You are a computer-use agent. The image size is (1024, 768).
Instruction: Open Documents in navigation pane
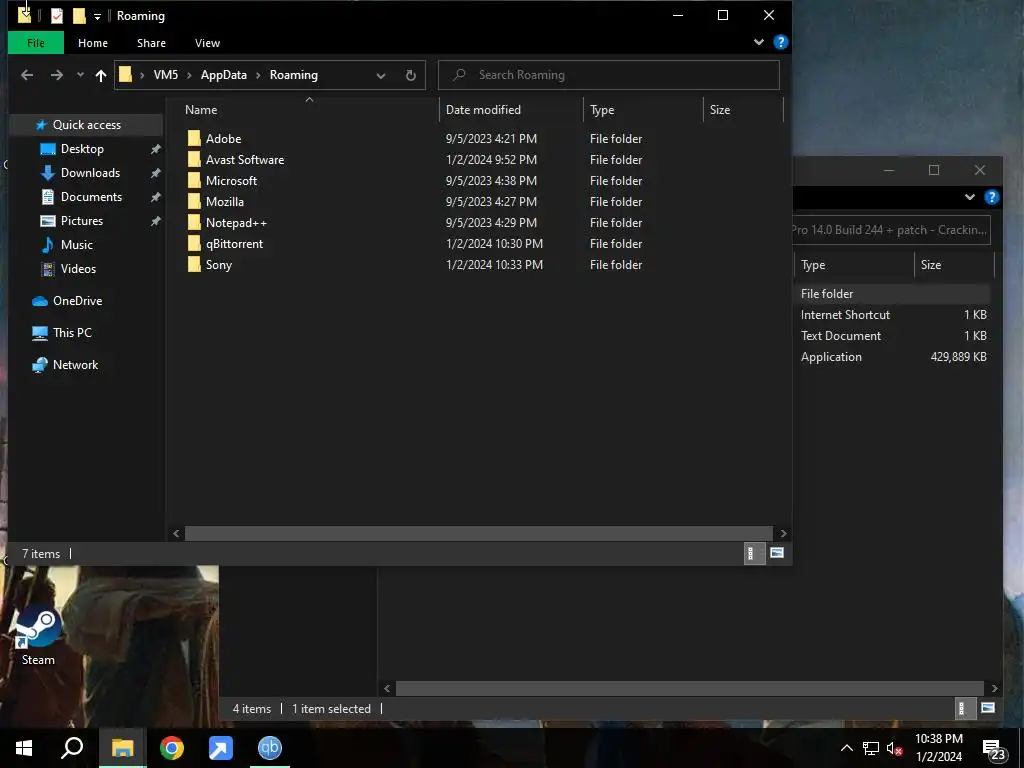coord(91,197)
